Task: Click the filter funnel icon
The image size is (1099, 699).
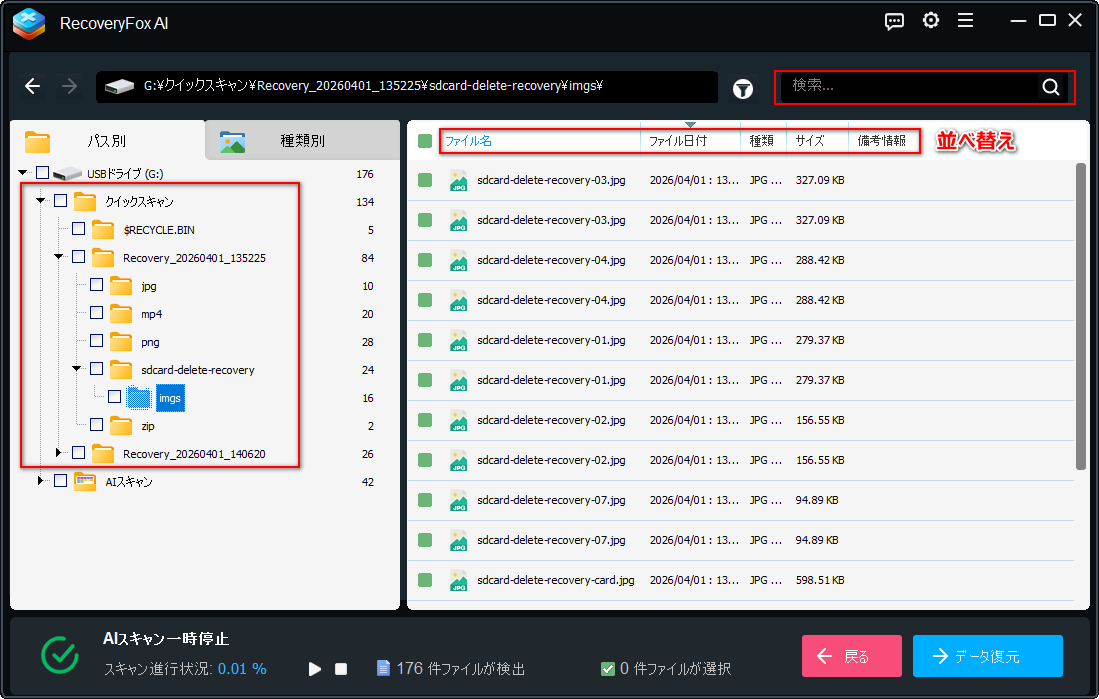Action: [742, 88]
